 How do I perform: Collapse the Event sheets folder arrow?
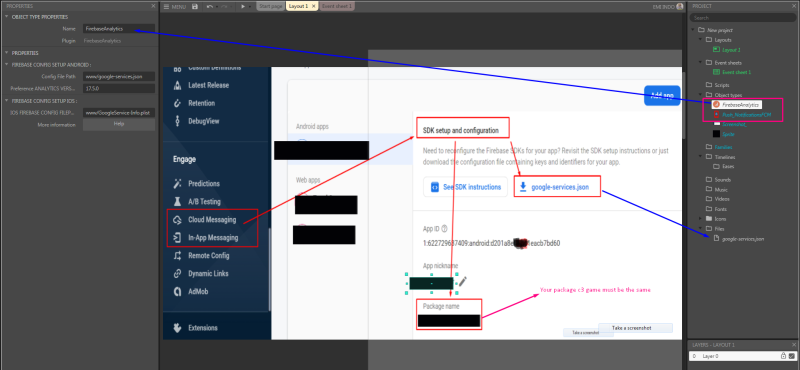pyautogui.click(x=701, y=62)
